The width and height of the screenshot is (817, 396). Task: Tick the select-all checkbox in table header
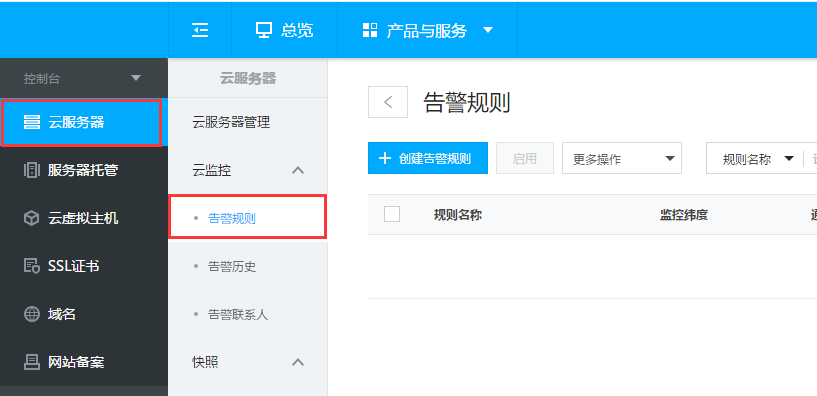pos(392,214)
